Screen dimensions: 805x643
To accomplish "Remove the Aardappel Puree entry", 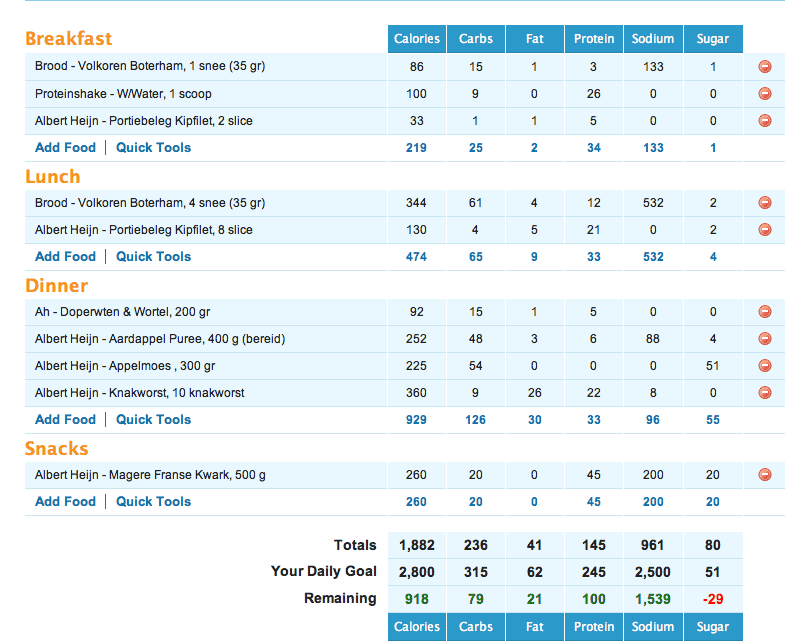I will (x=765, y=339).
